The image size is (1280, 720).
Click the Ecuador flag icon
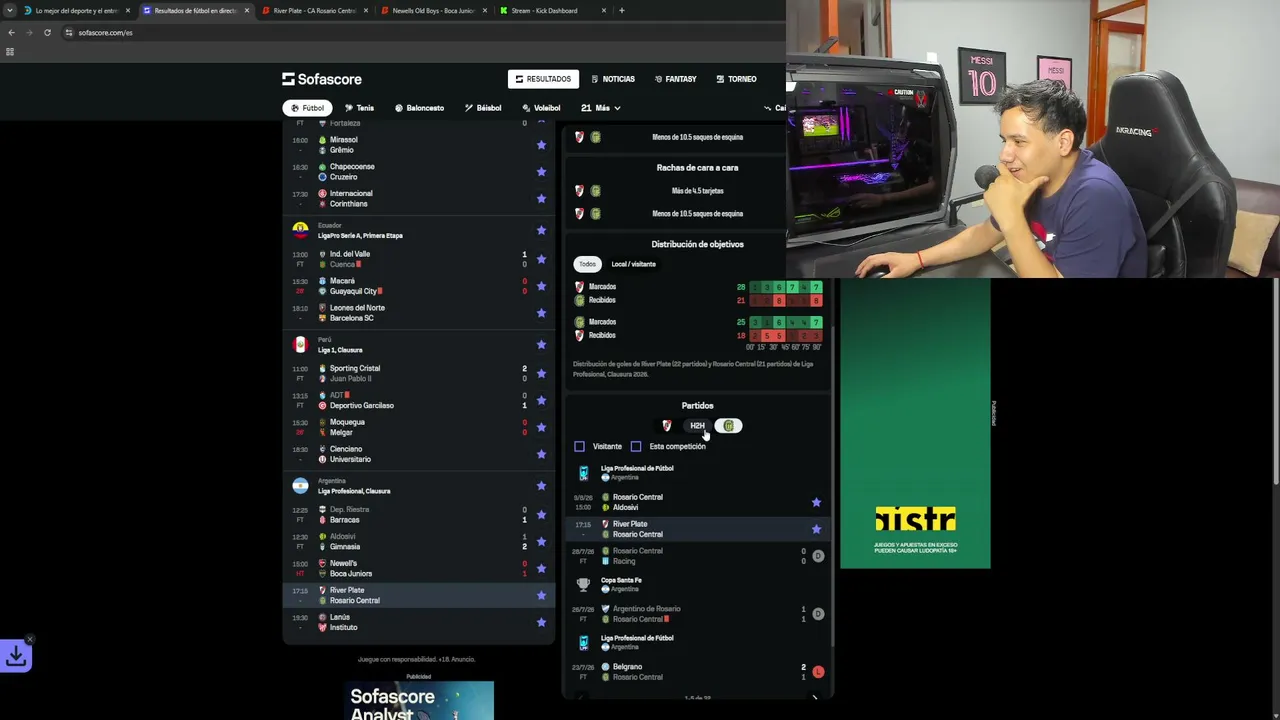[300, 230]
